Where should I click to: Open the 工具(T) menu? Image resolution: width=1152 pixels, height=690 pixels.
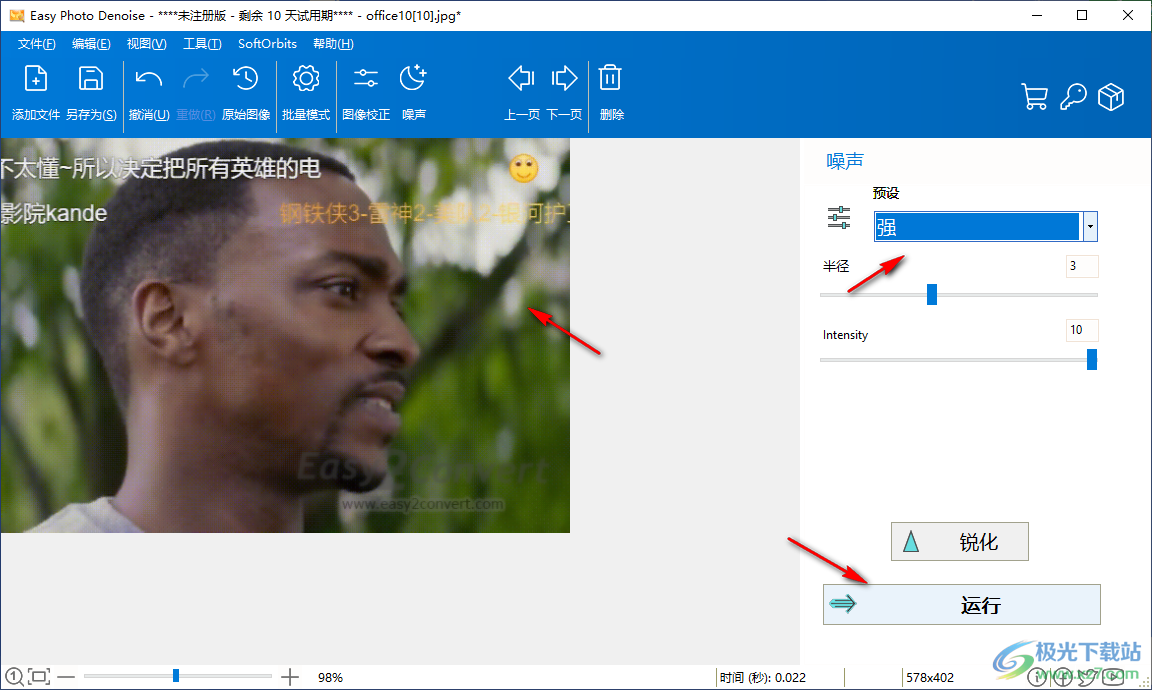[202, 44]
